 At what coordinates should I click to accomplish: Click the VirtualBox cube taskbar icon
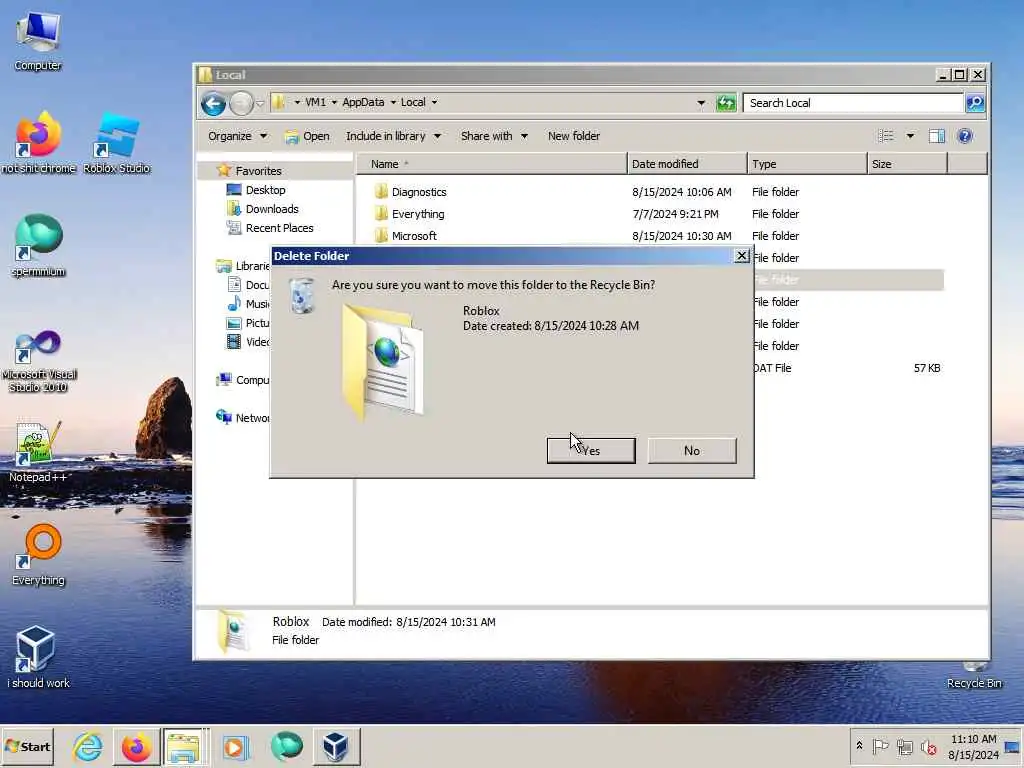[x=336, y=746]
